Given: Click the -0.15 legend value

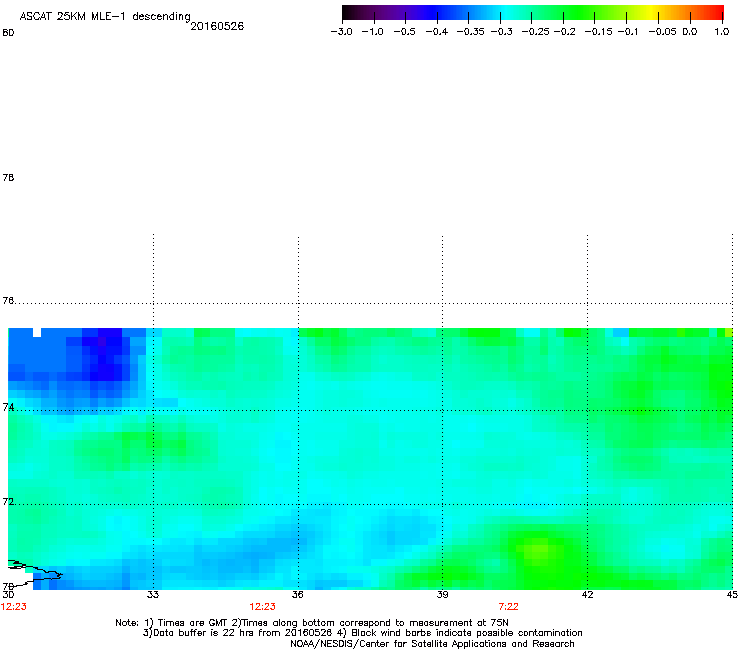Looking at the screenshot, I should coord(598,32).
